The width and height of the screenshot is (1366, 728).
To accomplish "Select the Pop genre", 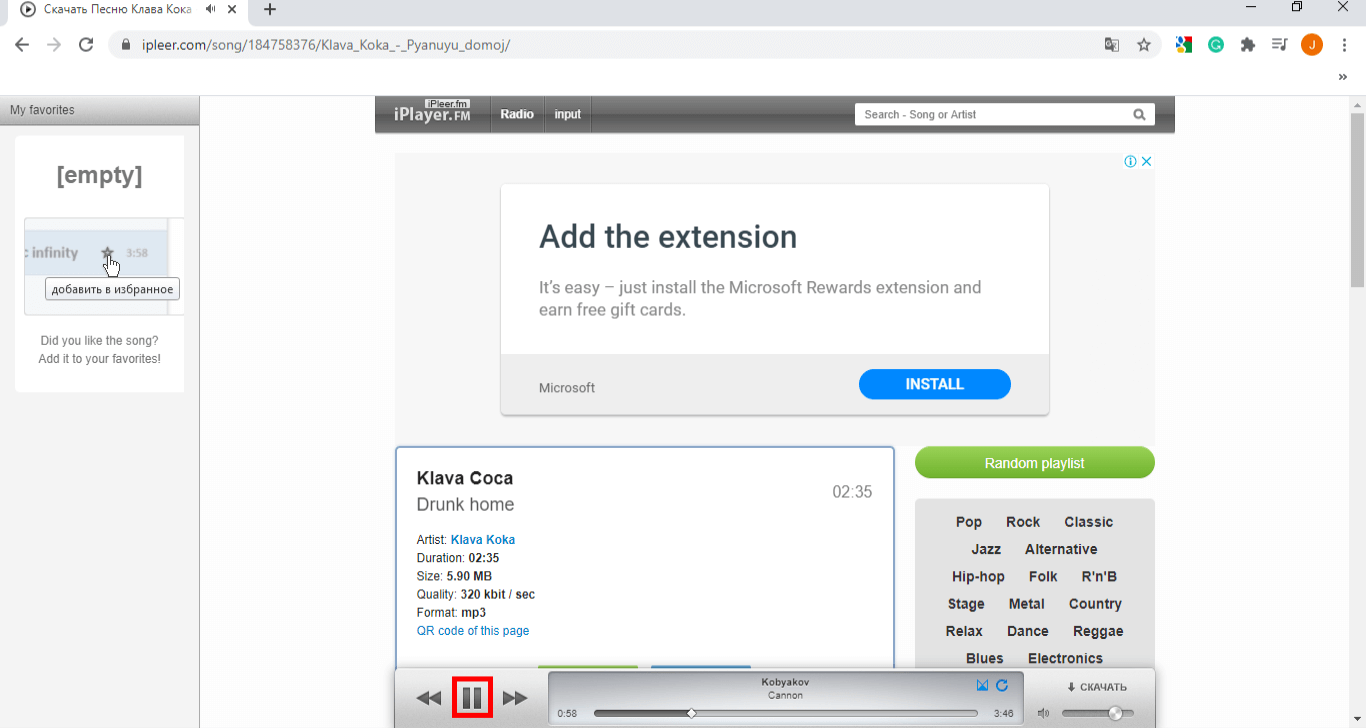I will point(969,522).
